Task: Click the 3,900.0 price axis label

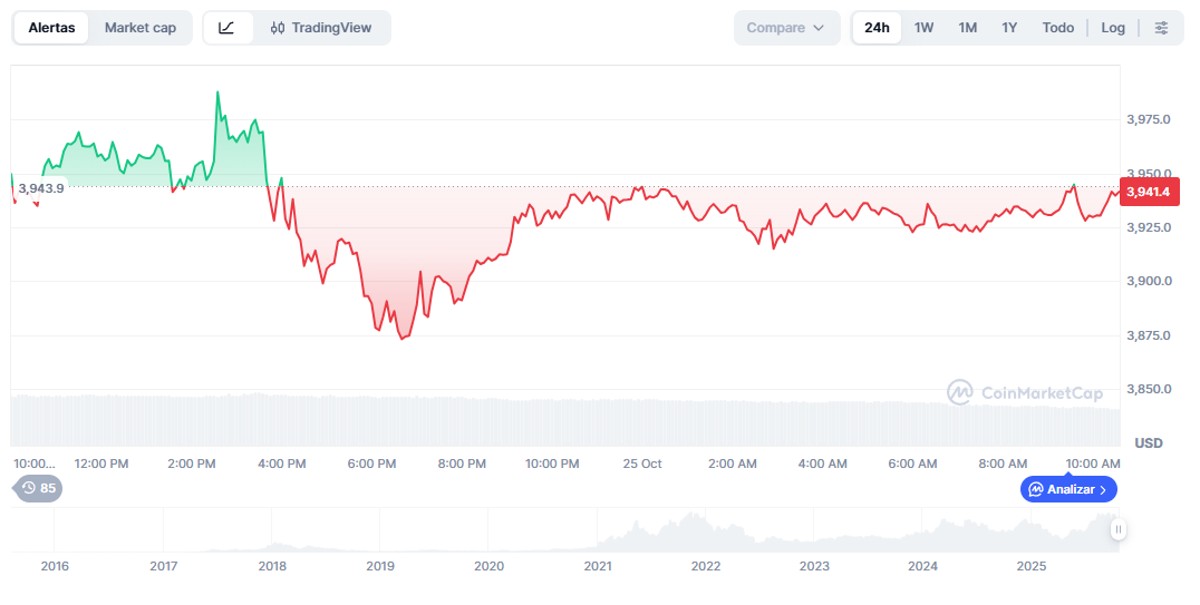Action: point(1148,281)
